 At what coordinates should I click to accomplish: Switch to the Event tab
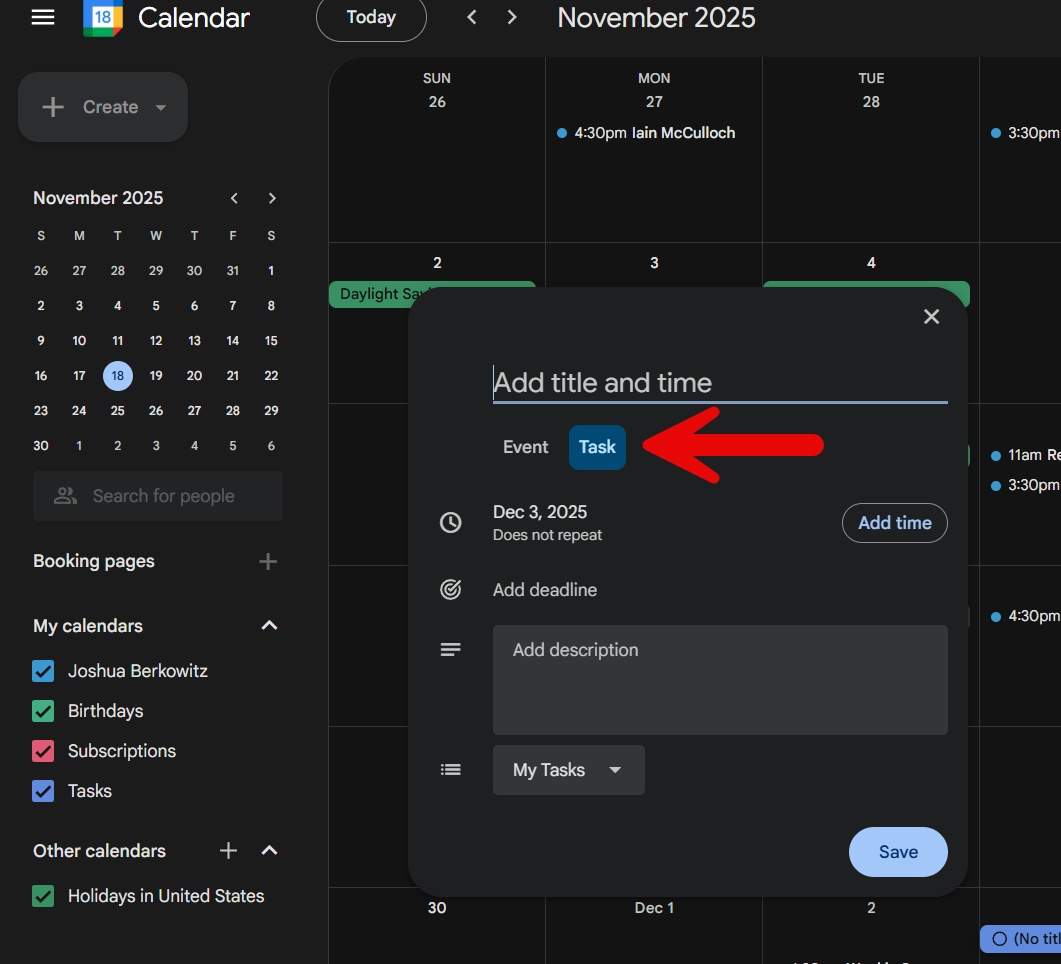525,447
